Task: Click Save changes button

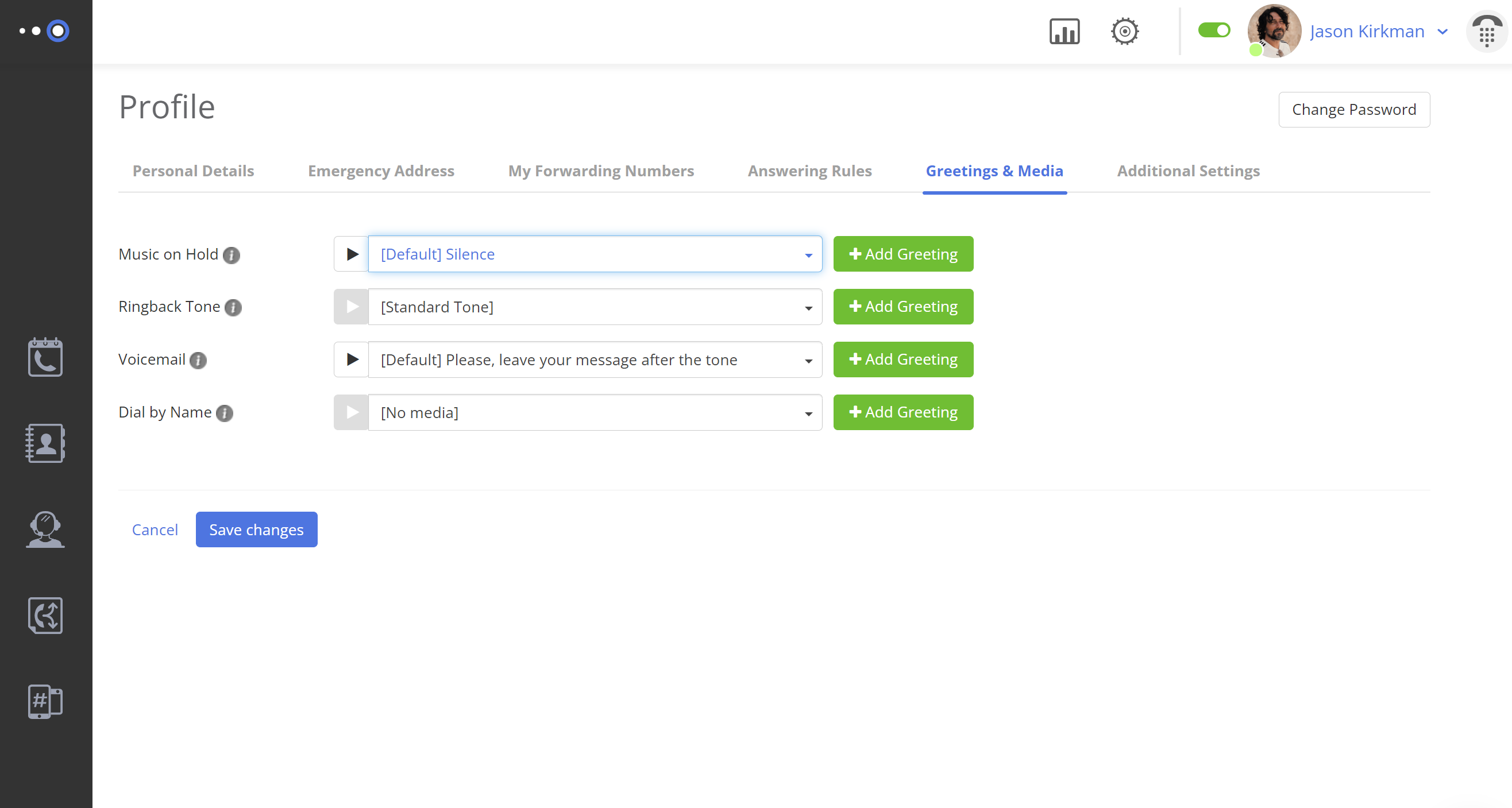Action: [256, 530]
